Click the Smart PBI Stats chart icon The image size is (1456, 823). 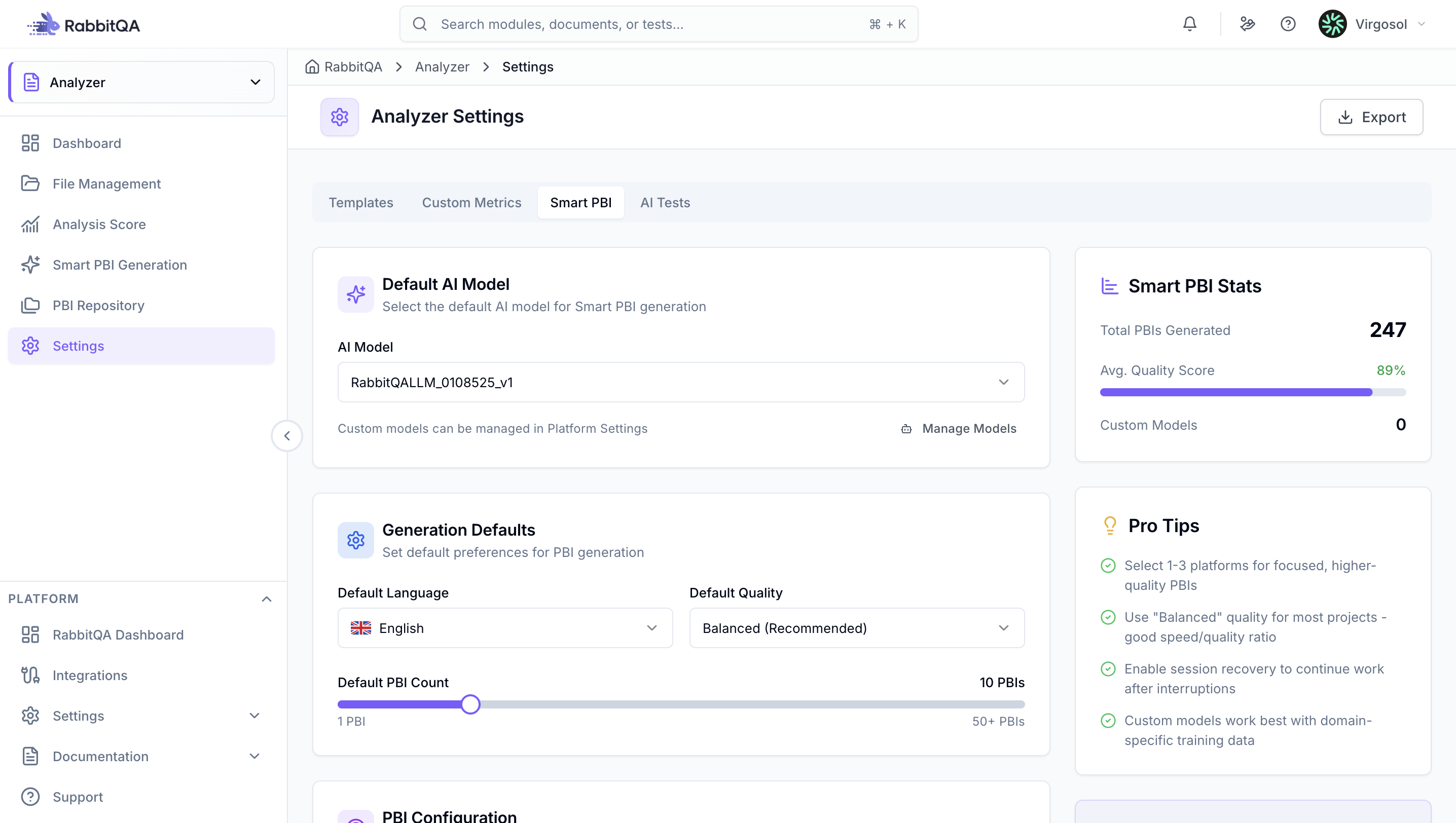click(x=1109, y=286)
